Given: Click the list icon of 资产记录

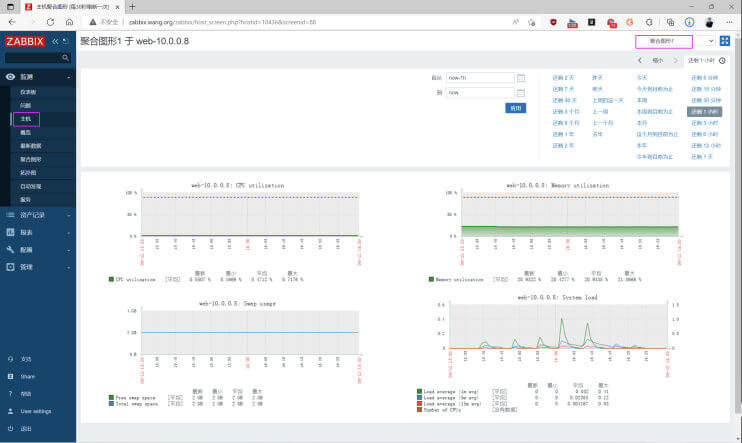Looking at the screenshot, I should (x=10, y=215).
